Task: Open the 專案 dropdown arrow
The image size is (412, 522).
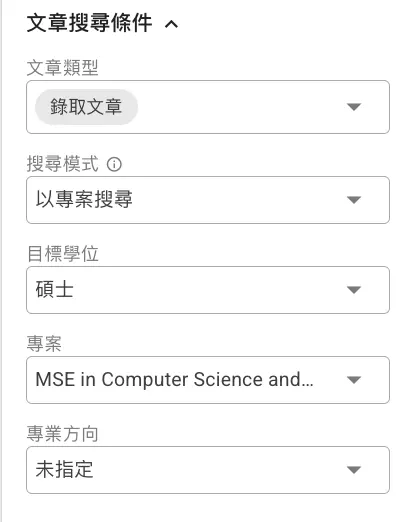Action: 354,380
